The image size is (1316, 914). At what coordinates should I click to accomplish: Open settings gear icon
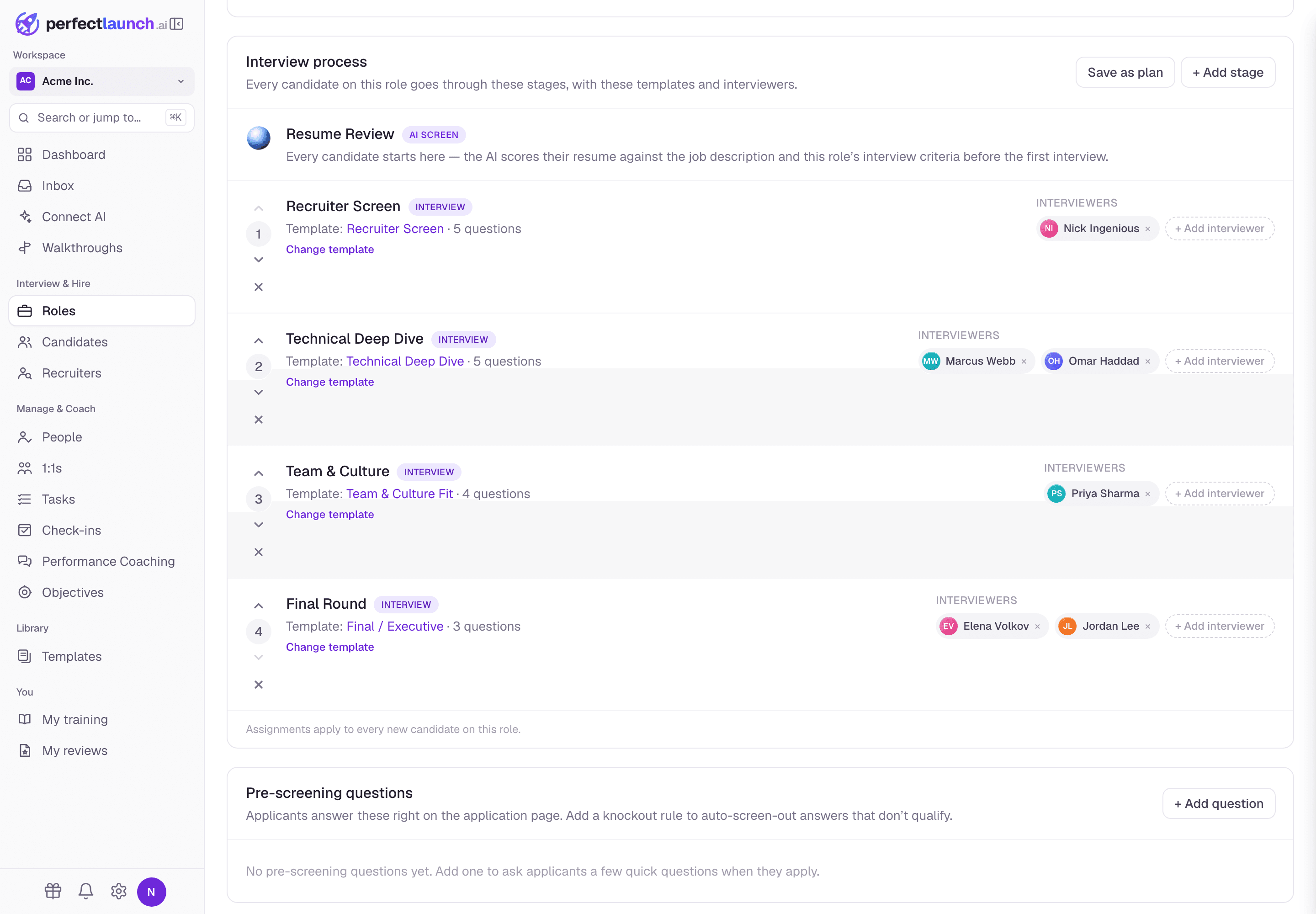pos(118,891)
